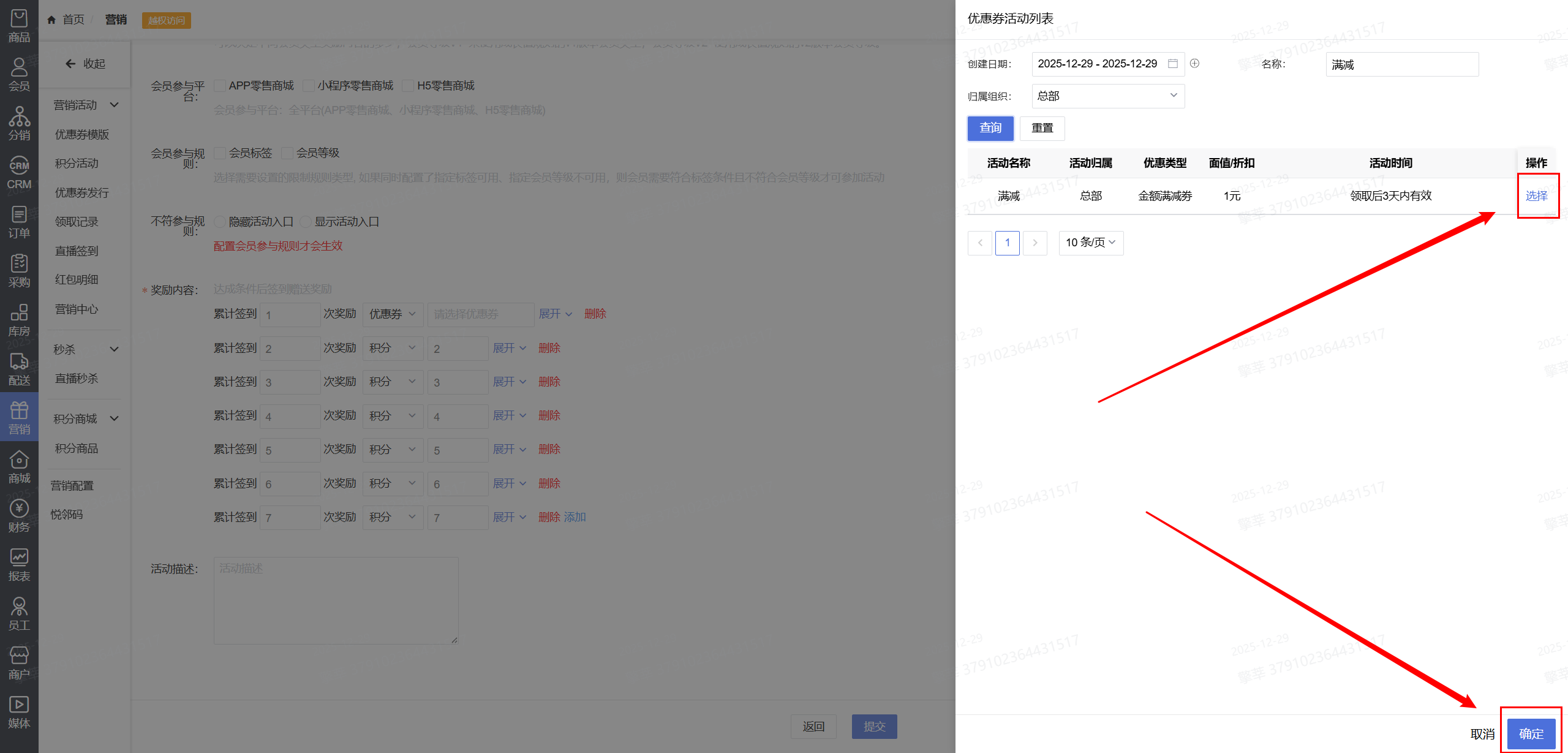The image size is (1568, 753).
Task: Go to 优惠券模版 menu item
Action: (82, 134)
